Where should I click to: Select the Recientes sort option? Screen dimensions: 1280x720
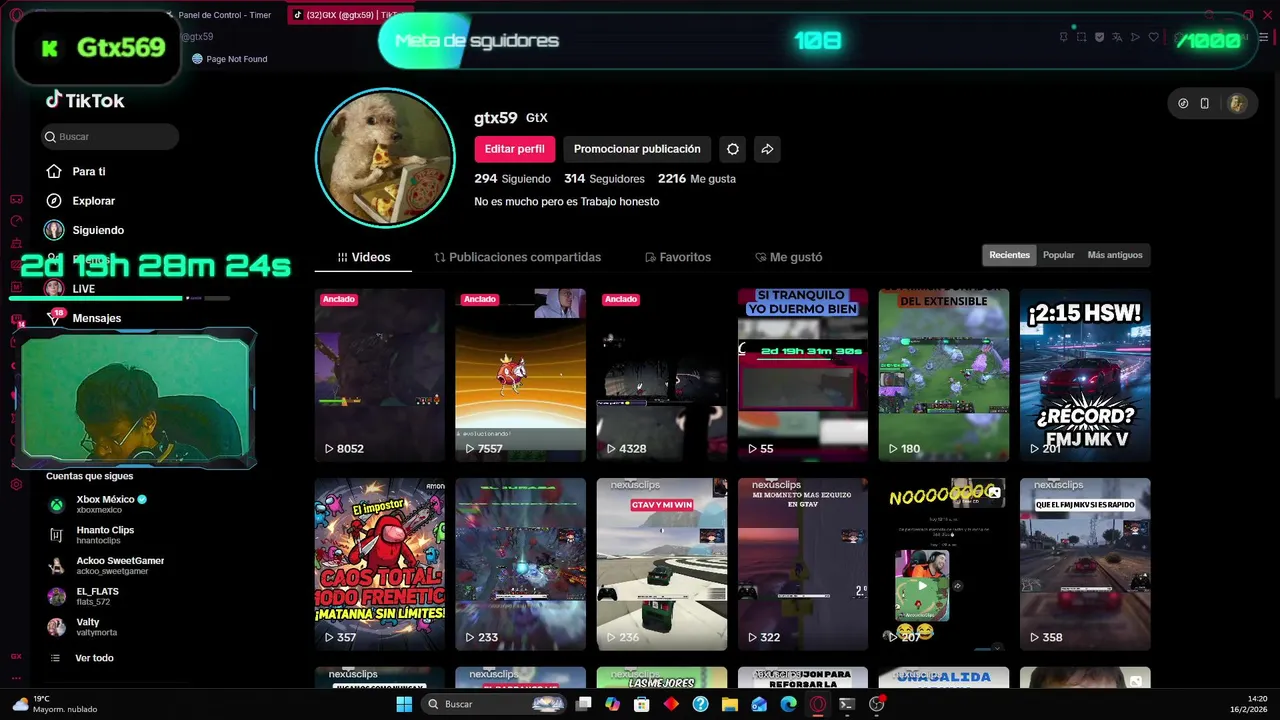click(x=1009, y=255)
